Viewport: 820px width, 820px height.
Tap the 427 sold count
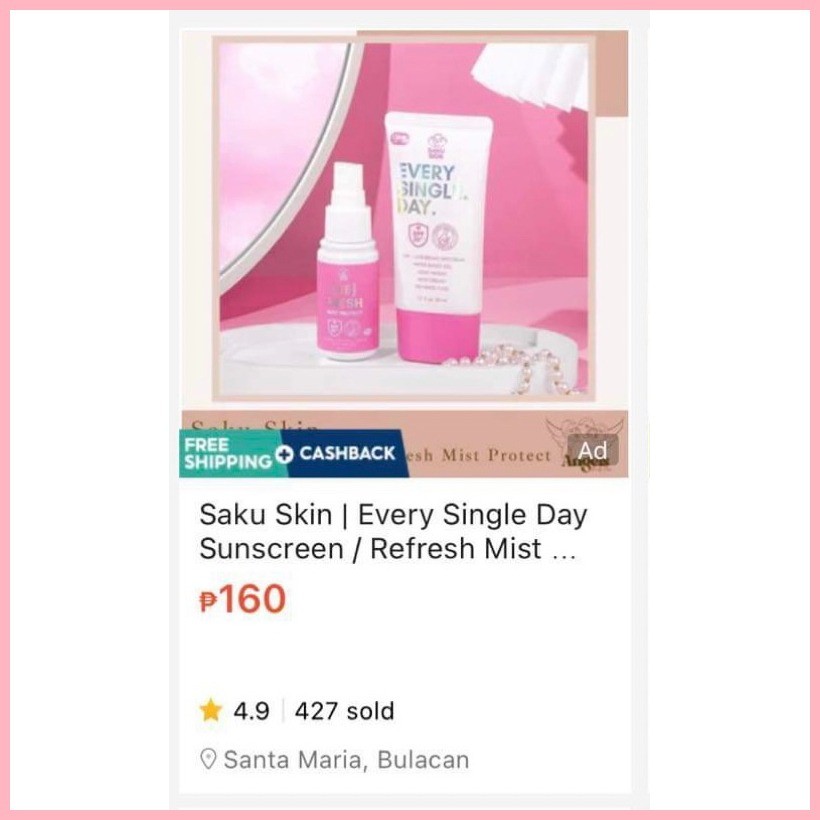[x=344, y=711]
